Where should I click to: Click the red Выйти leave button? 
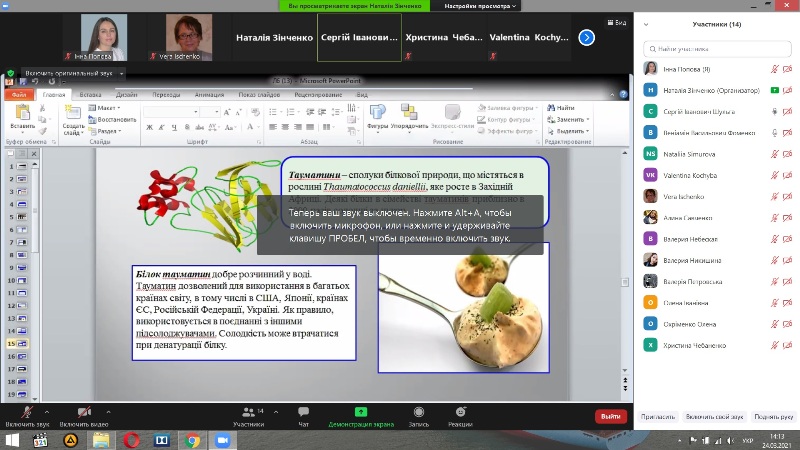point(609,416)
